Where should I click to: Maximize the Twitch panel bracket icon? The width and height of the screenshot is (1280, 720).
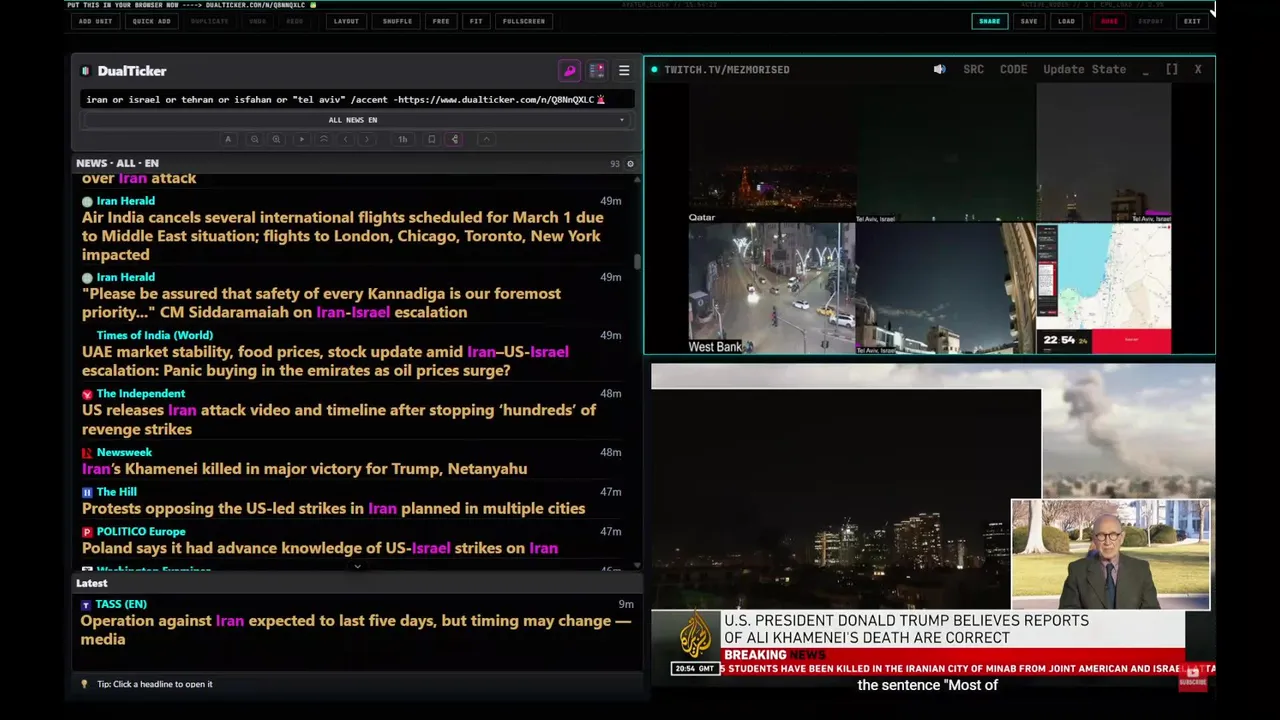click(x=1172, y=69)
